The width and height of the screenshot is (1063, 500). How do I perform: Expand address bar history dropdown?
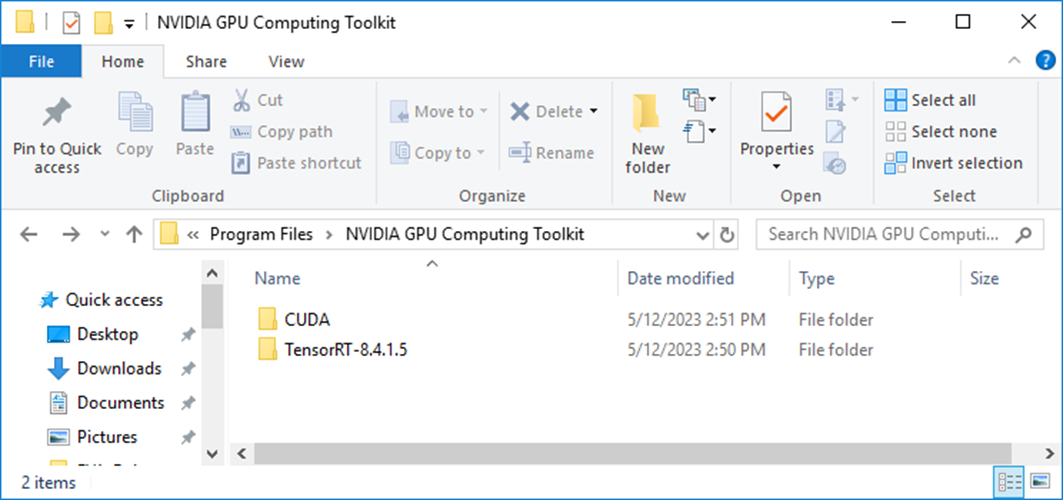pos(703,236)
